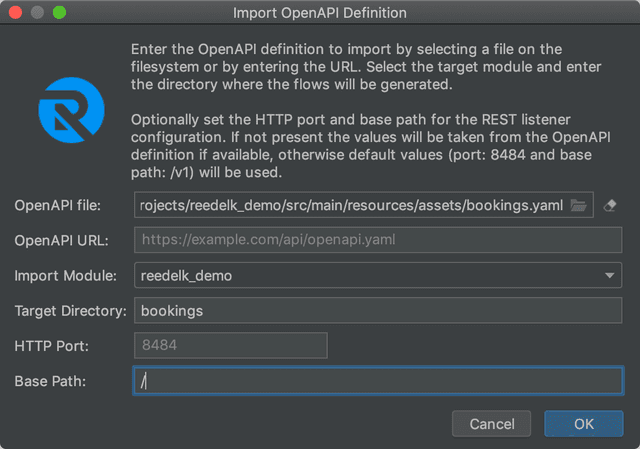Screen dimensions: 640x449
Task: Click the Import OpenAPI Definition title bar
Action: [320, 13]
